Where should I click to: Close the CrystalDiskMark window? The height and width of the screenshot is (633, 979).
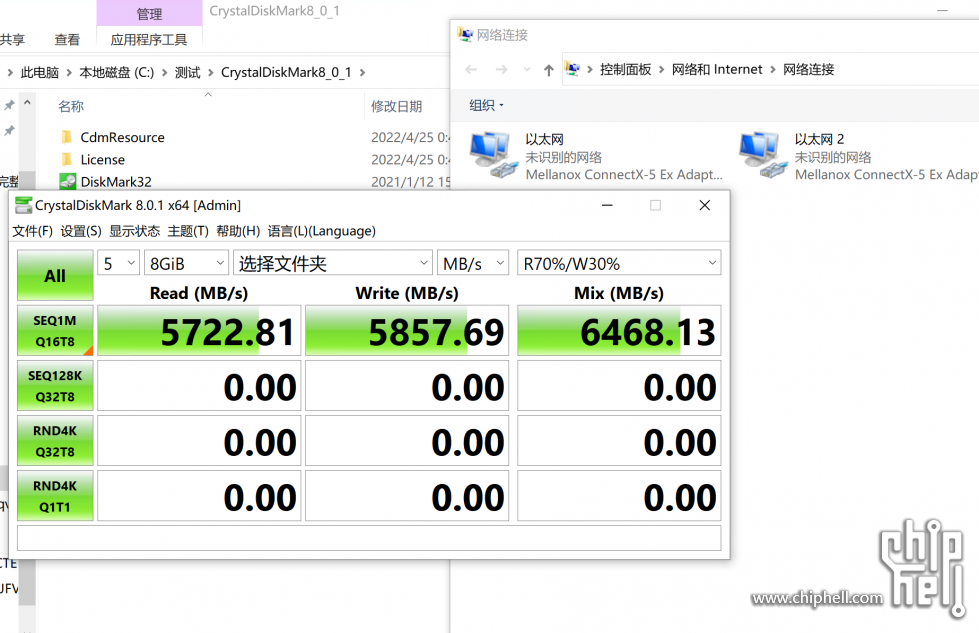pos(705,205)
